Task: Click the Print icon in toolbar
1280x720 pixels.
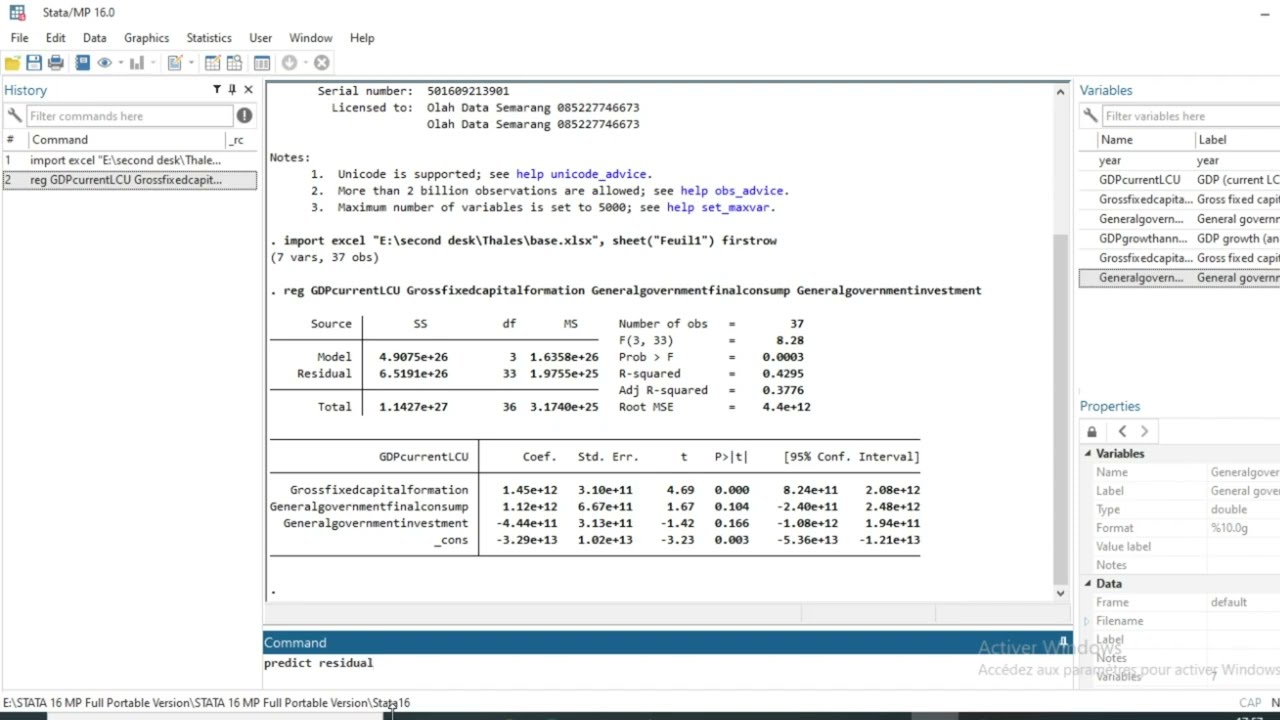Action: [56, 63]
